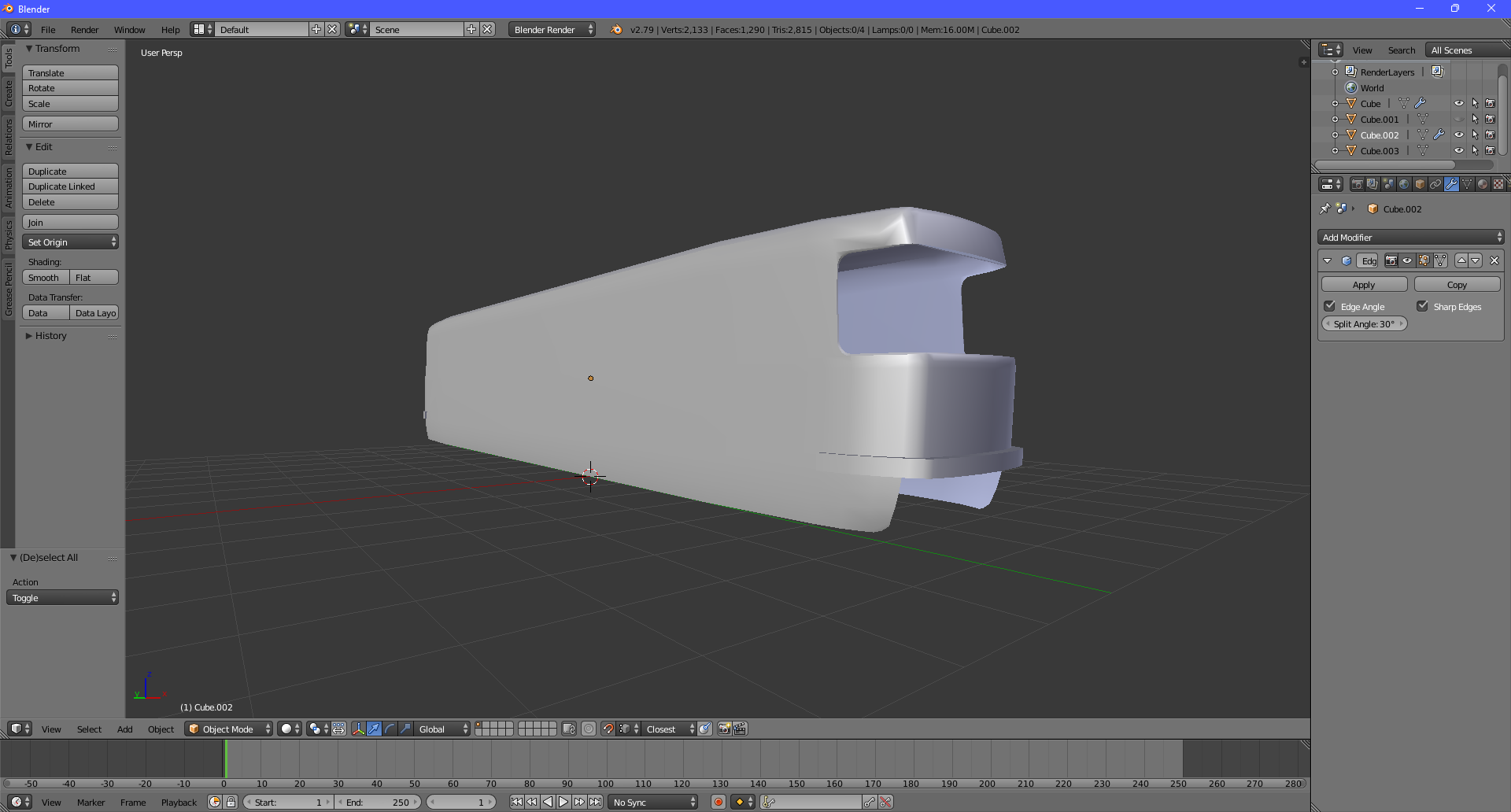1511x812 pixels.
Task: Uncheck the Sharp Edges option
Action: [1423, 307]
